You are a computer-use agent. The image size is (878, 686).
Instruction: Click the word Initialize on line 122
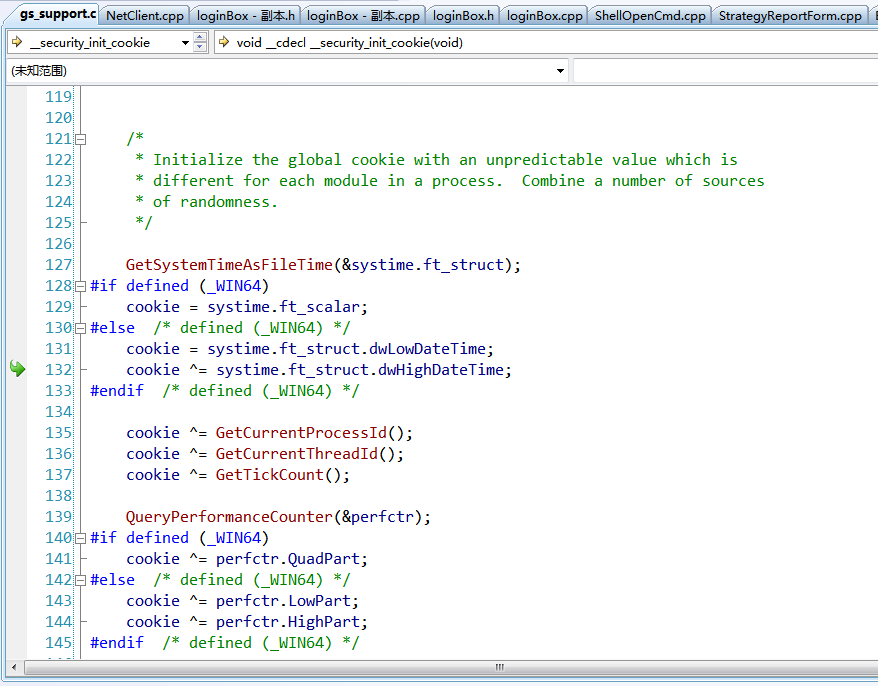(x=198, y=160)
